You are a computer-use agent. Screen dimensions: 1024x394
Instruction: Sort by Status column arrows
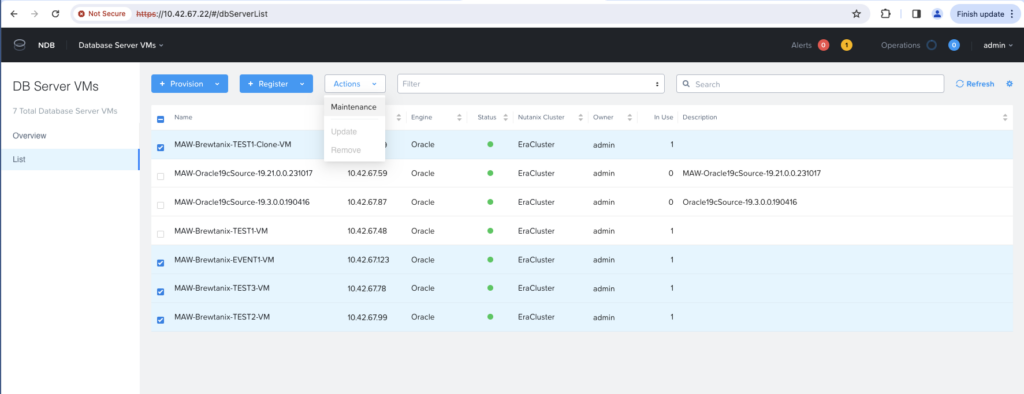tap(505, 118)
